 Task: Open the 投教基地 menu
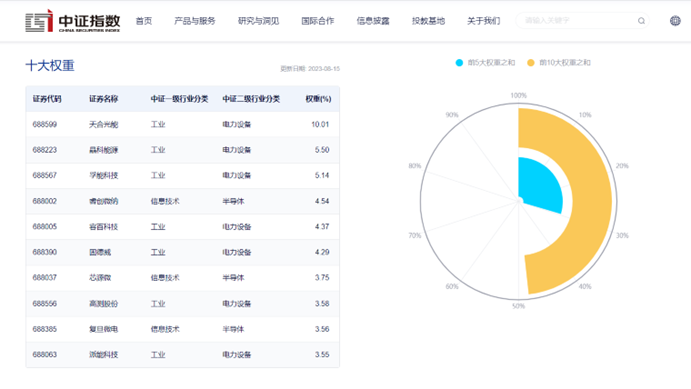428,21
